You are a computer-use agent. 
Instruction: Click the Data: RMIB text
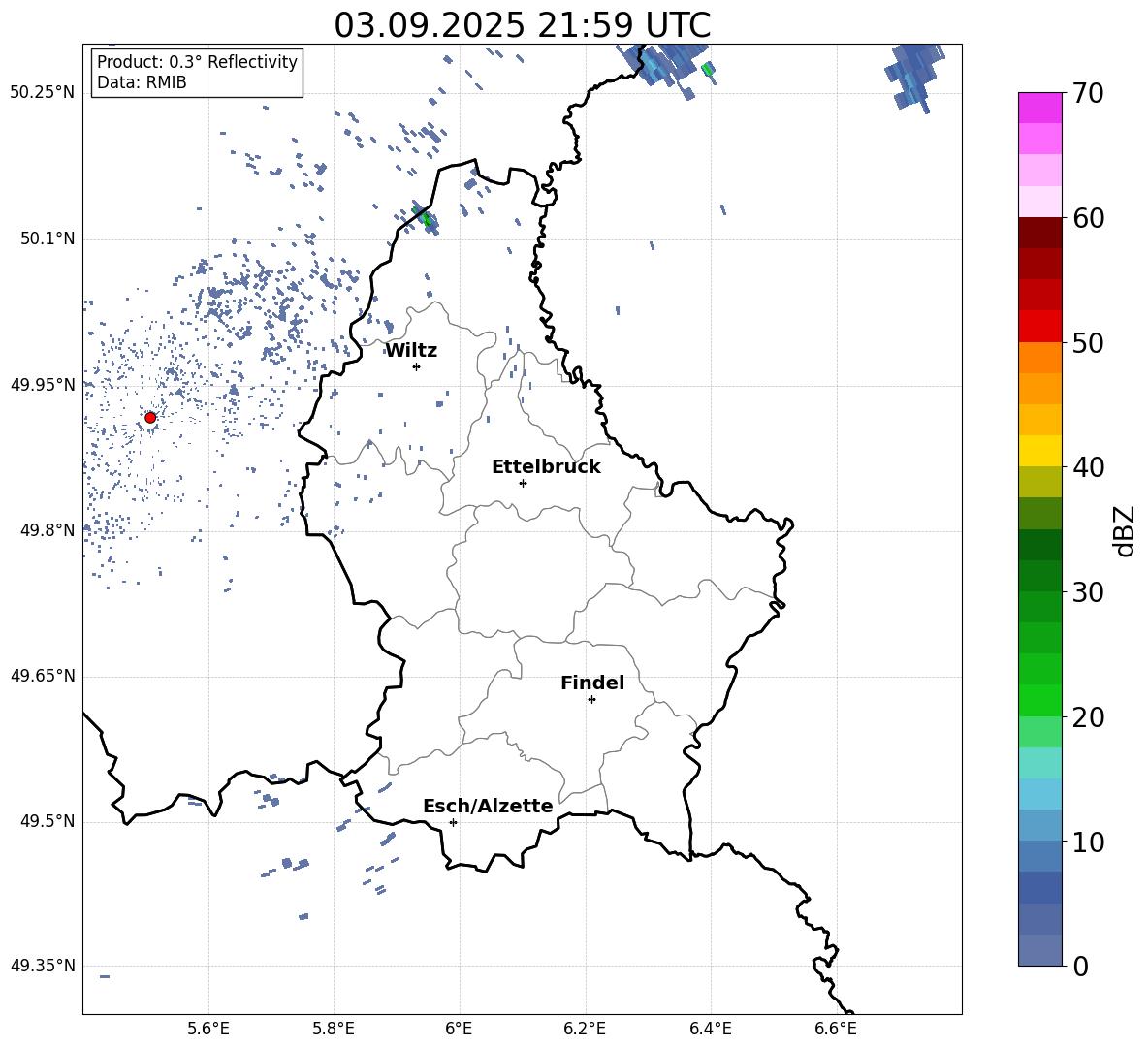point(142,82)
